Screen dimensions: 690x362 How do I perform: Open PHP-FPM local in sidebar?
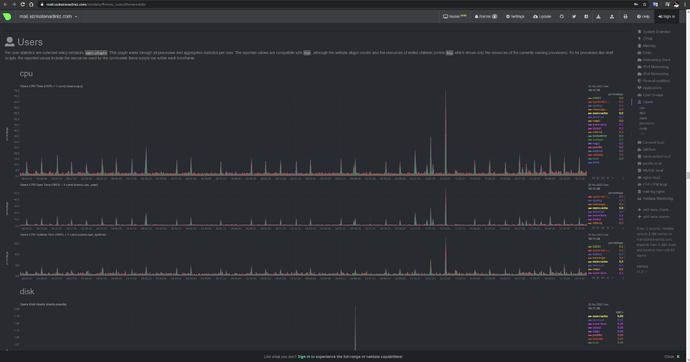coord(652,185)
